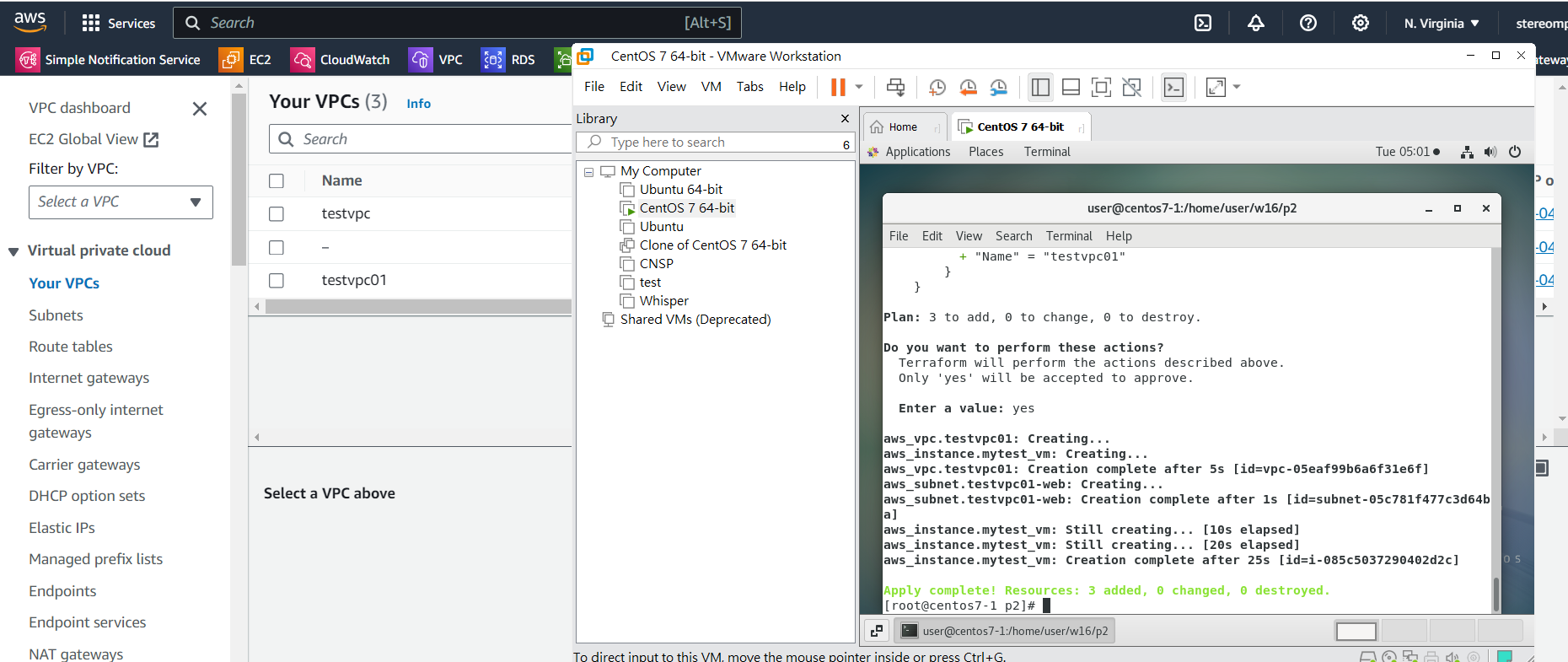This screenshot has width=1568, height=662.
Task: Click the CentOS show-windows button in the bottom bar
Action: 877,631
